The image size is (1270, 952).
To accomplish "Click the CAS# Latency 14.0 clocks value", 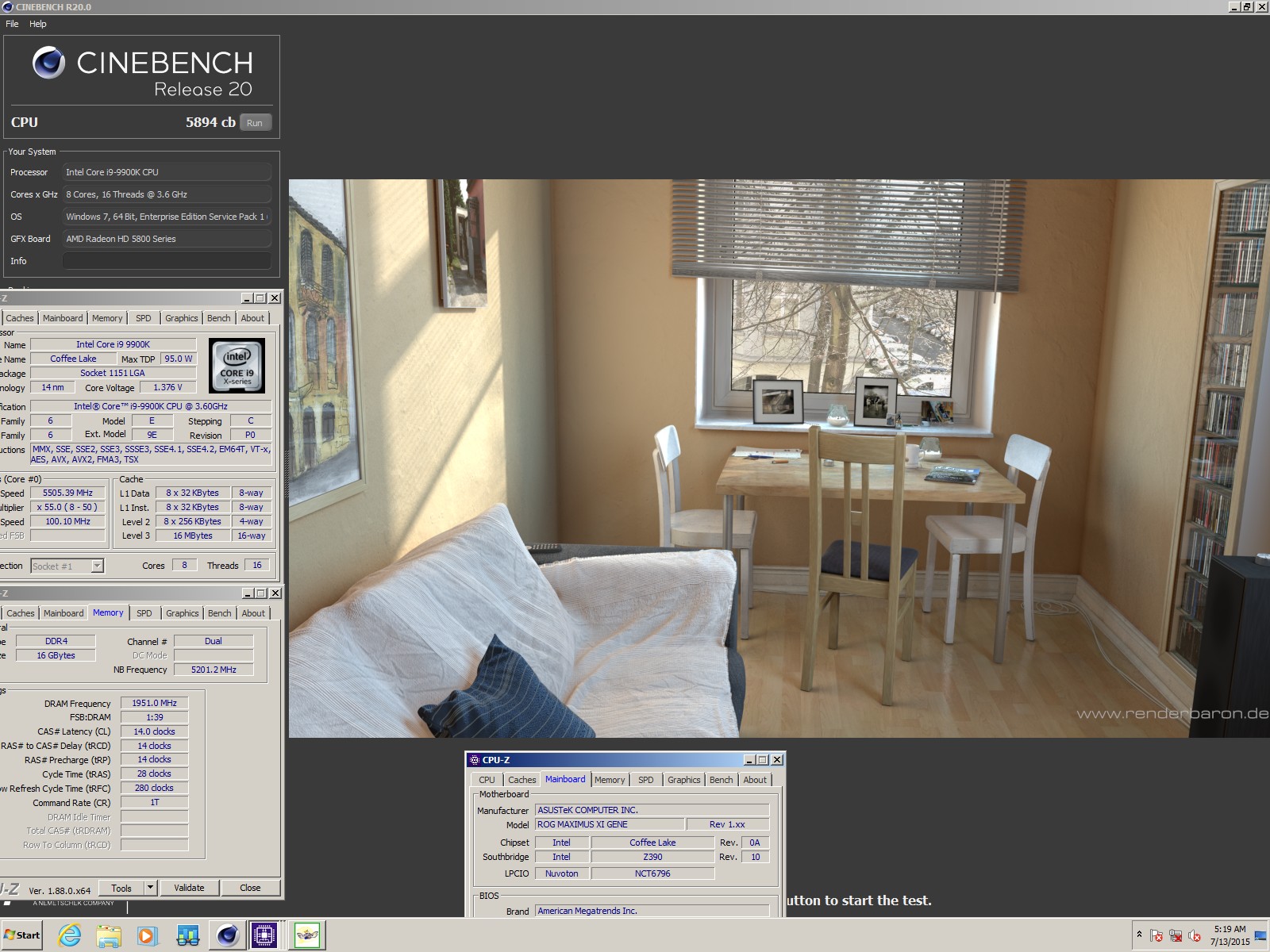I will coord(155,732).
